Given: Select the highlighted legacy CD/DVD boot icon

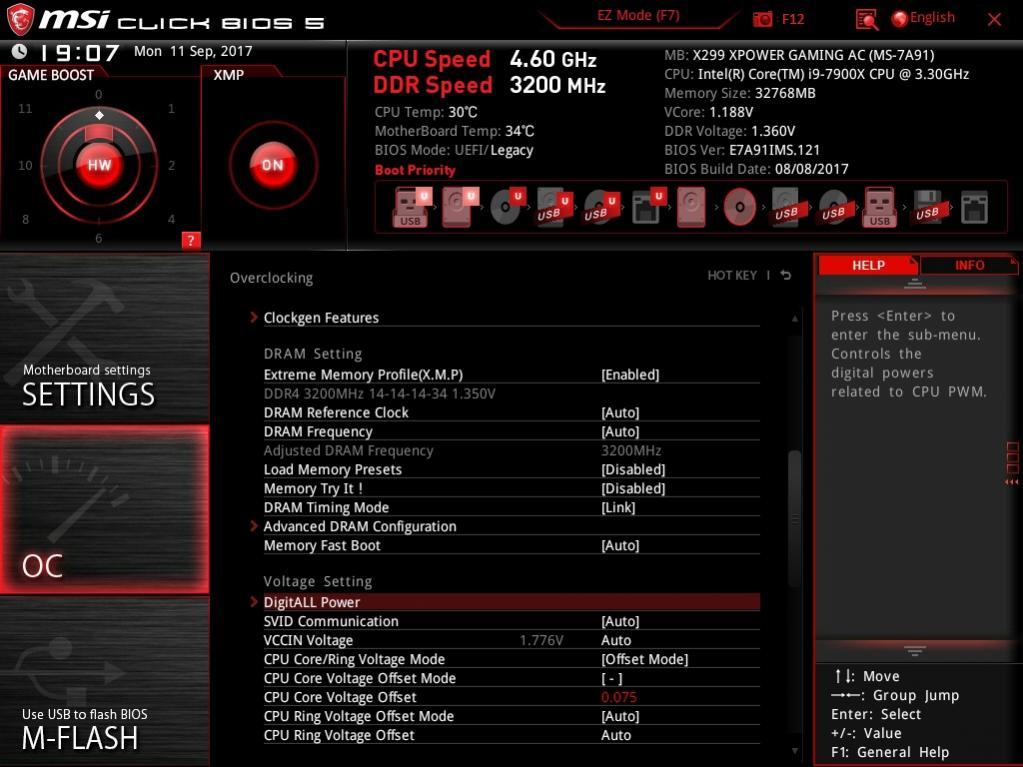Looking at the screenshot, I should [740, 207].
